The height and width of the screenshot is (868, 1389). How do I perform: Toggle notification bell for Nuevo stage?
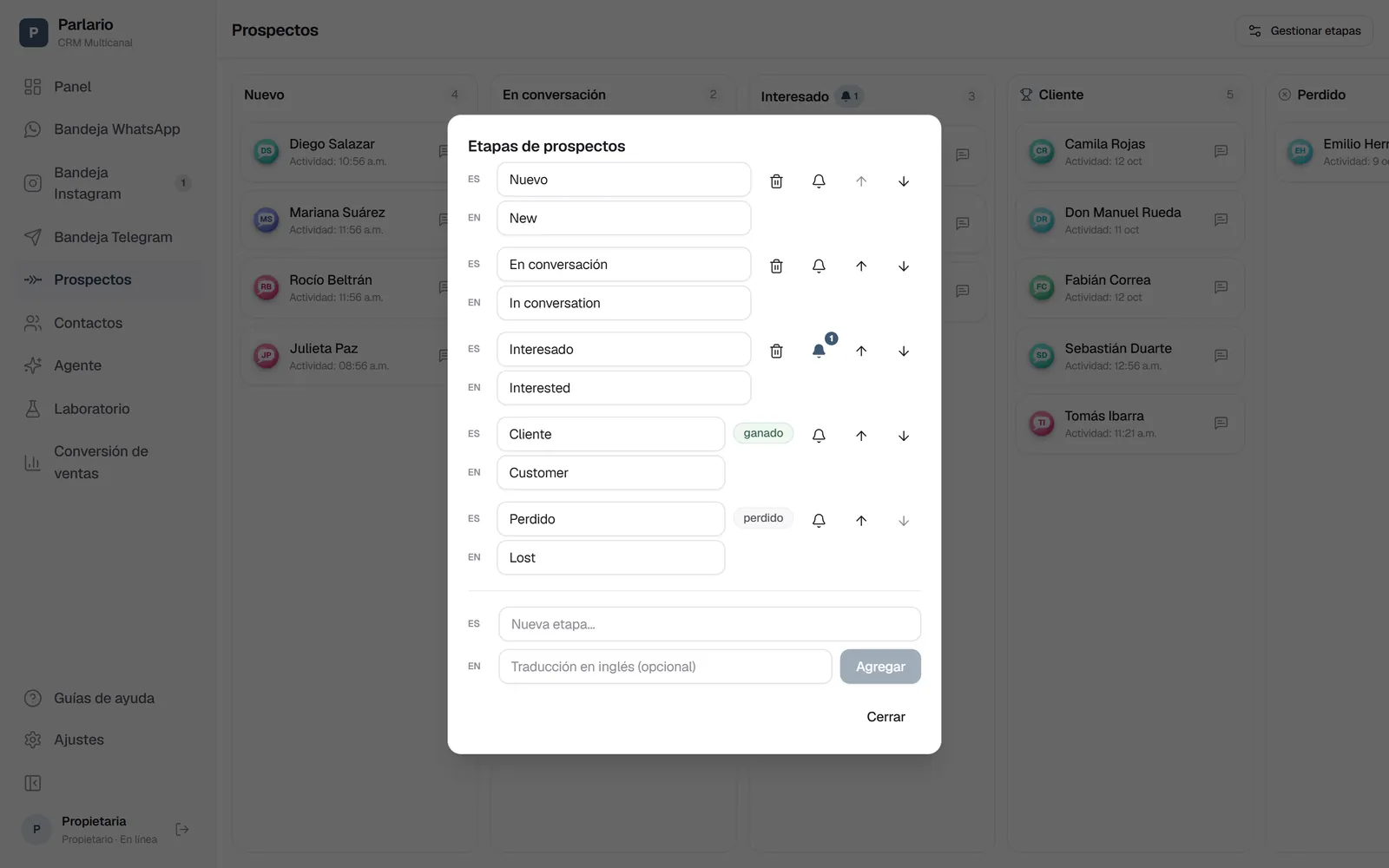click(x=819, y=181)
